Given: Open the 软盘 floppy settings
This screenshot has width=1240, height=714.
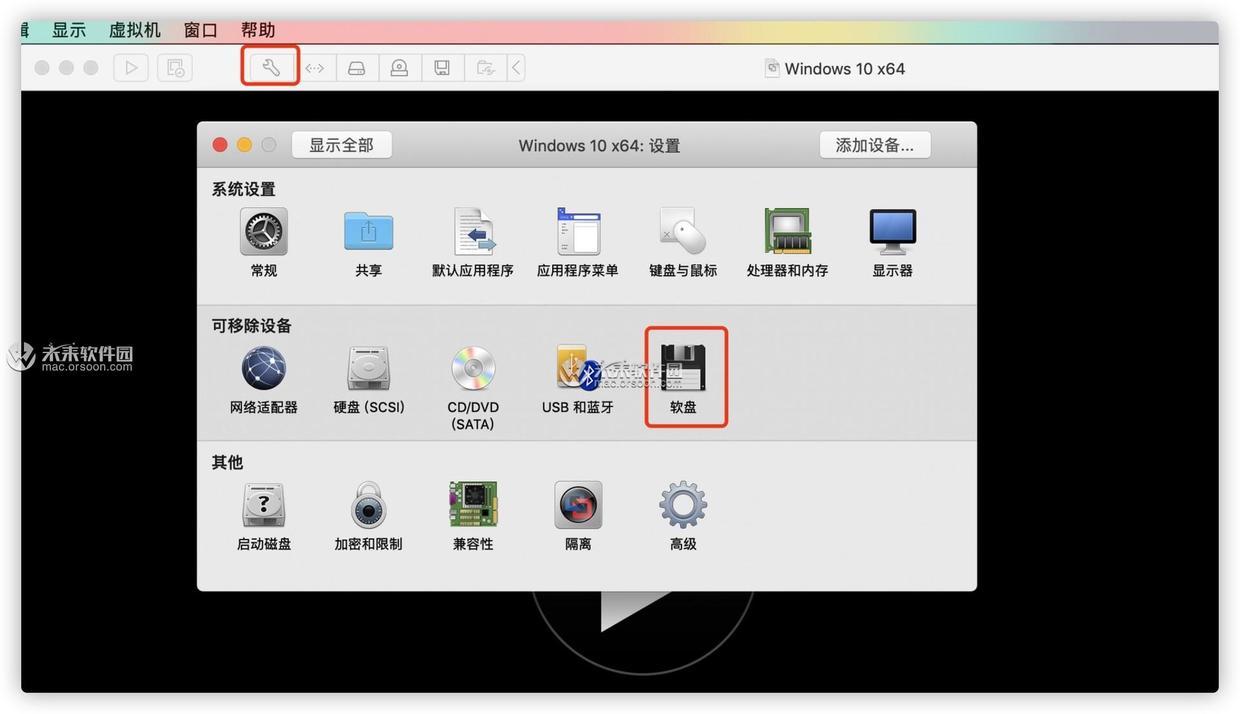Looking at the screenshot, I should pos(685,370).
